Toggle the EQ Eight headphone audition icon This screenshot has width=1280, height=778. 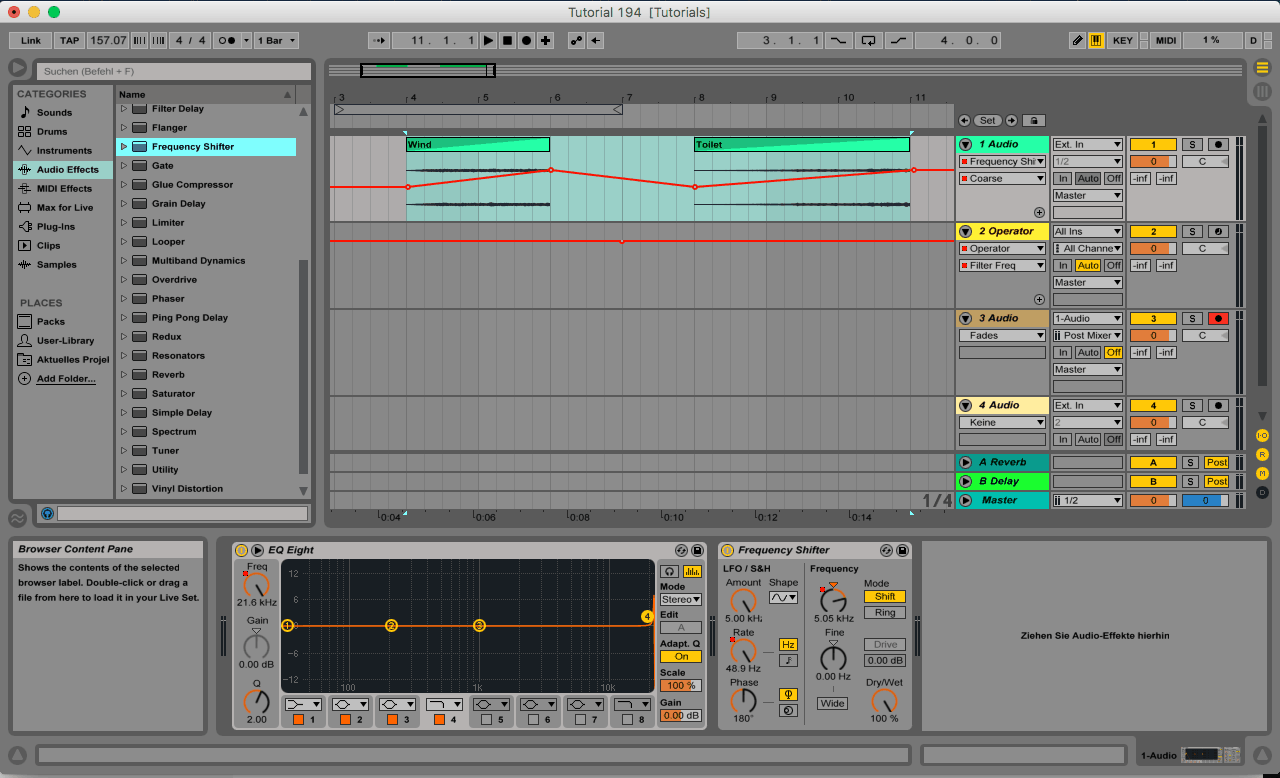click(x=671, y=571)
